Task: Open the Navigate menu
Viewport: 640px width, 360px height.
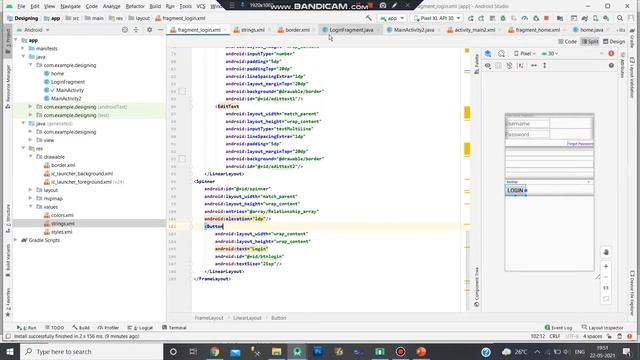Action: tap(70, 6)
